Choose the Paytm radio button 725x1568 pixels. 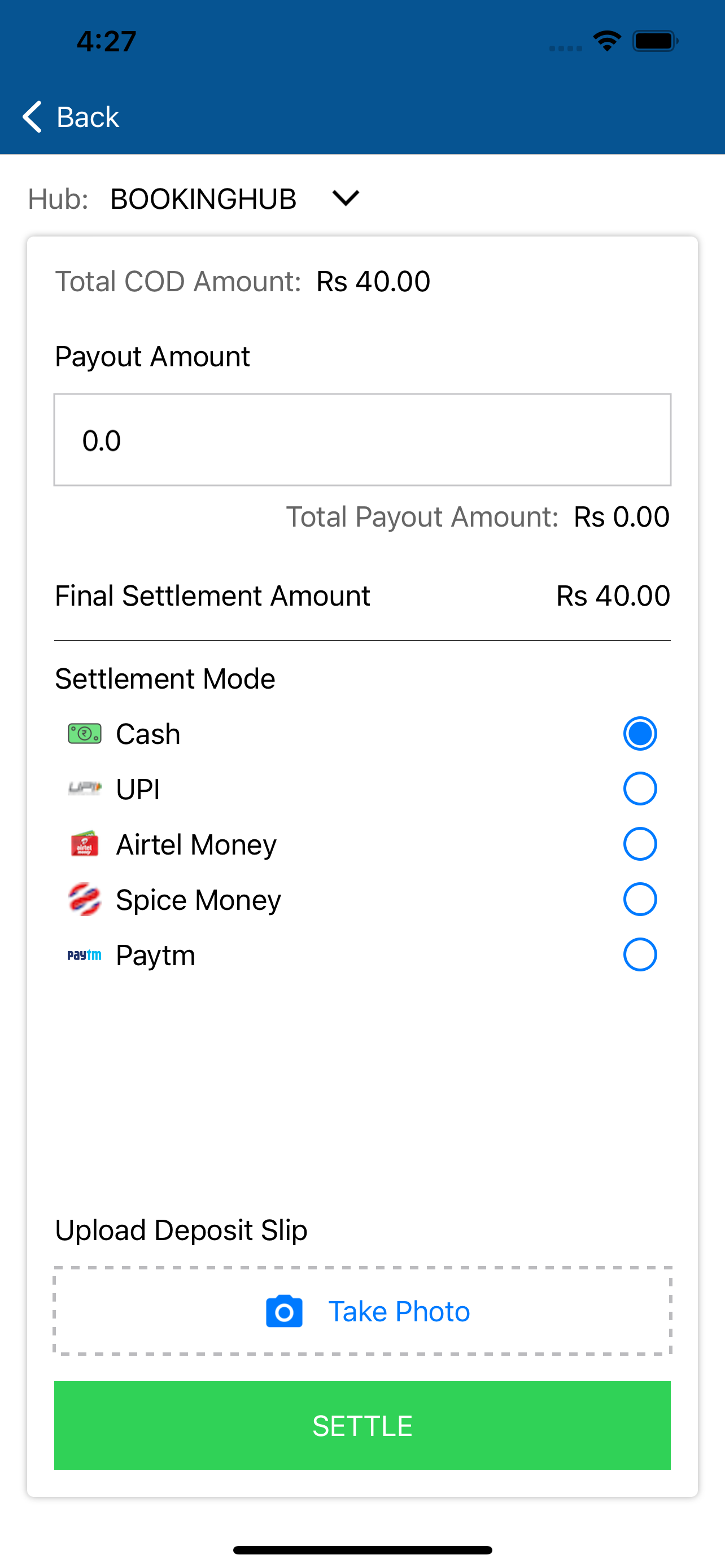point(640,954)
